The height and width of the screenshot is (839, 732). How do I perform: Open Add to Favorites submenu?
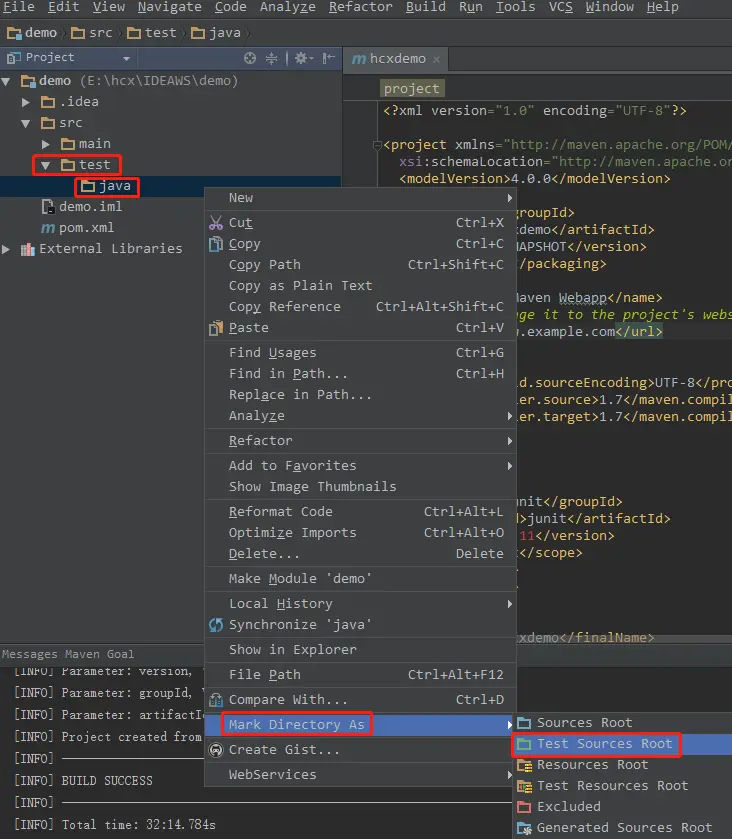(361, 466)
